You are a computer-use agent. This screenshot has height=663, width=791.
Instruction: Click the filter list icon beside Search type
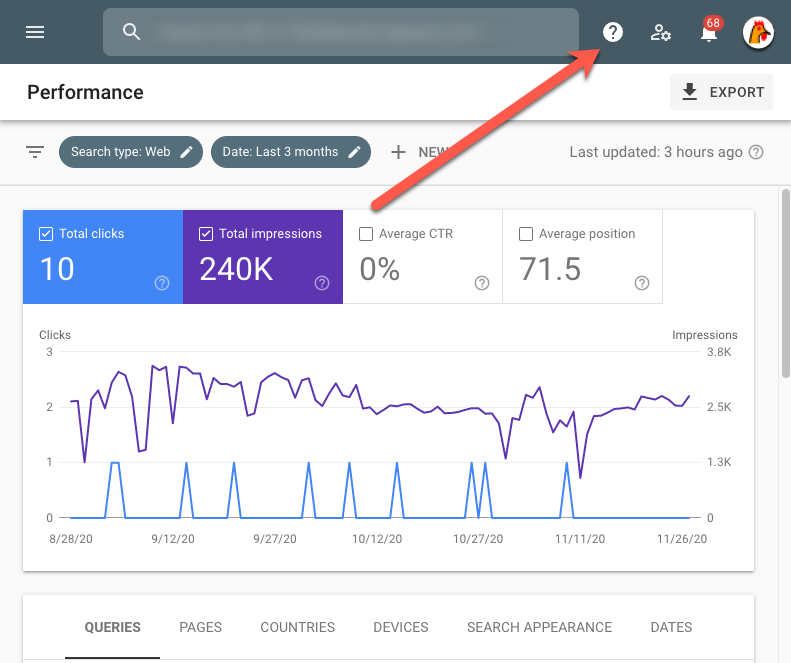click(35, 152)
